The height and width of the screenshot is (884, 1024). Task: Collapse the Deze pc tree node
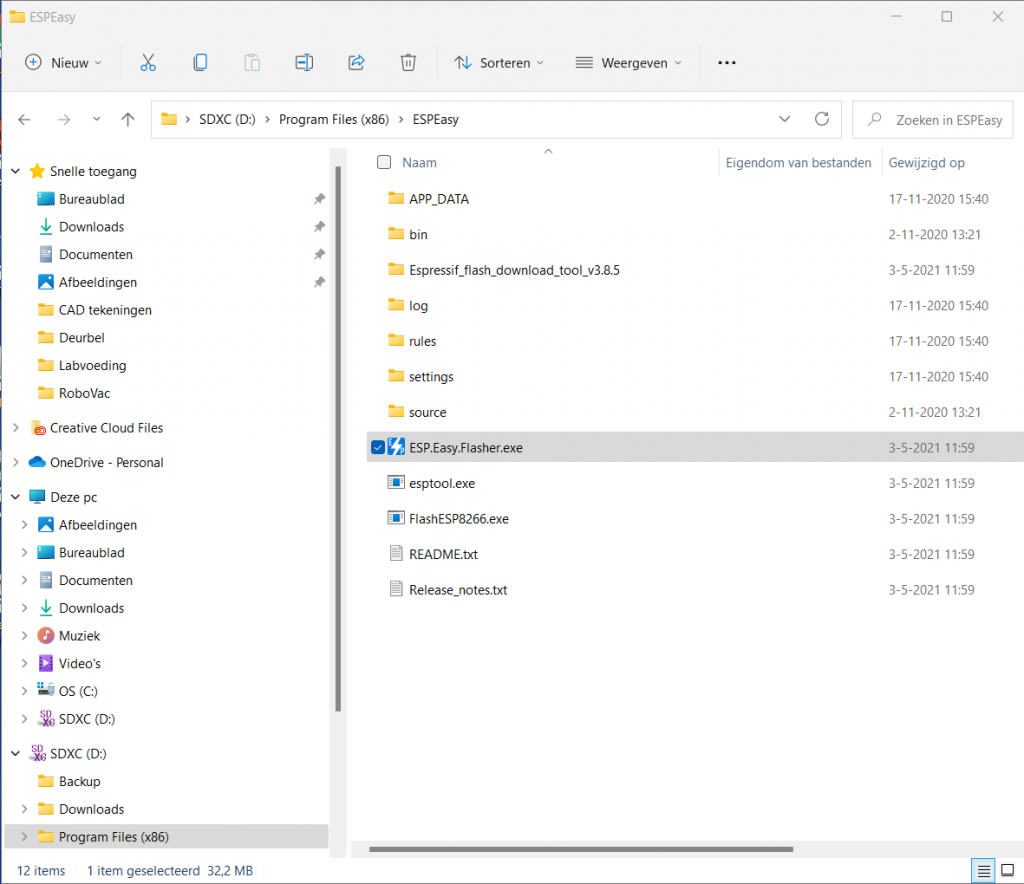(16, 497)
